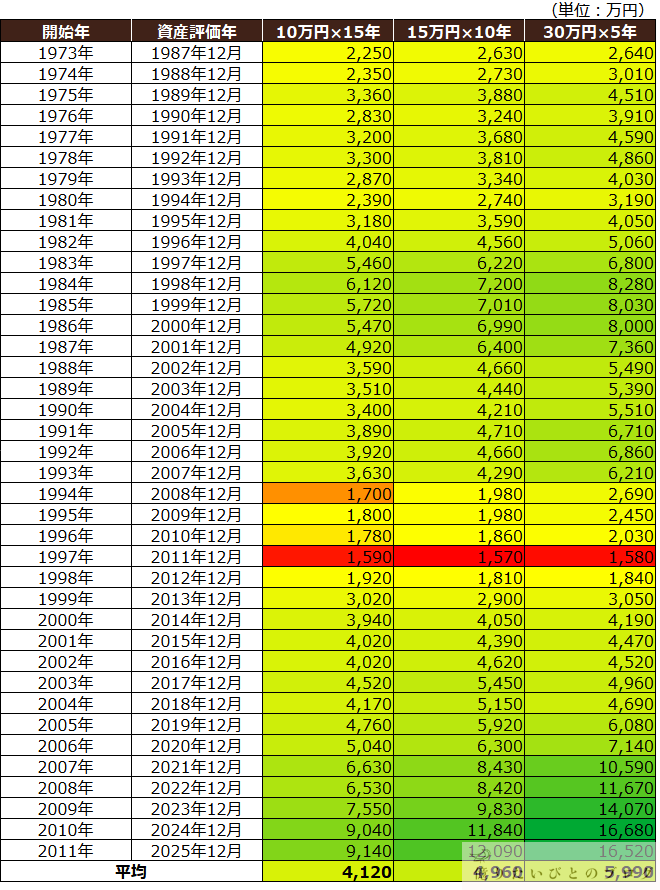Select the 15万円×10年 column header
The height and width of the screenshot is (890, 660).
click(459, 31)
